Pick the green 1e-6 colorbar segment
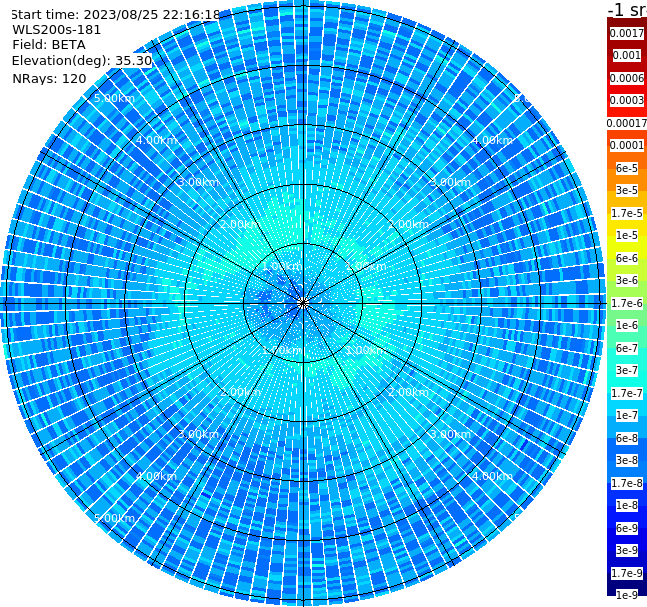Image resolution: width=647 pixels, height=607 pixels. [x=627, y=326]
